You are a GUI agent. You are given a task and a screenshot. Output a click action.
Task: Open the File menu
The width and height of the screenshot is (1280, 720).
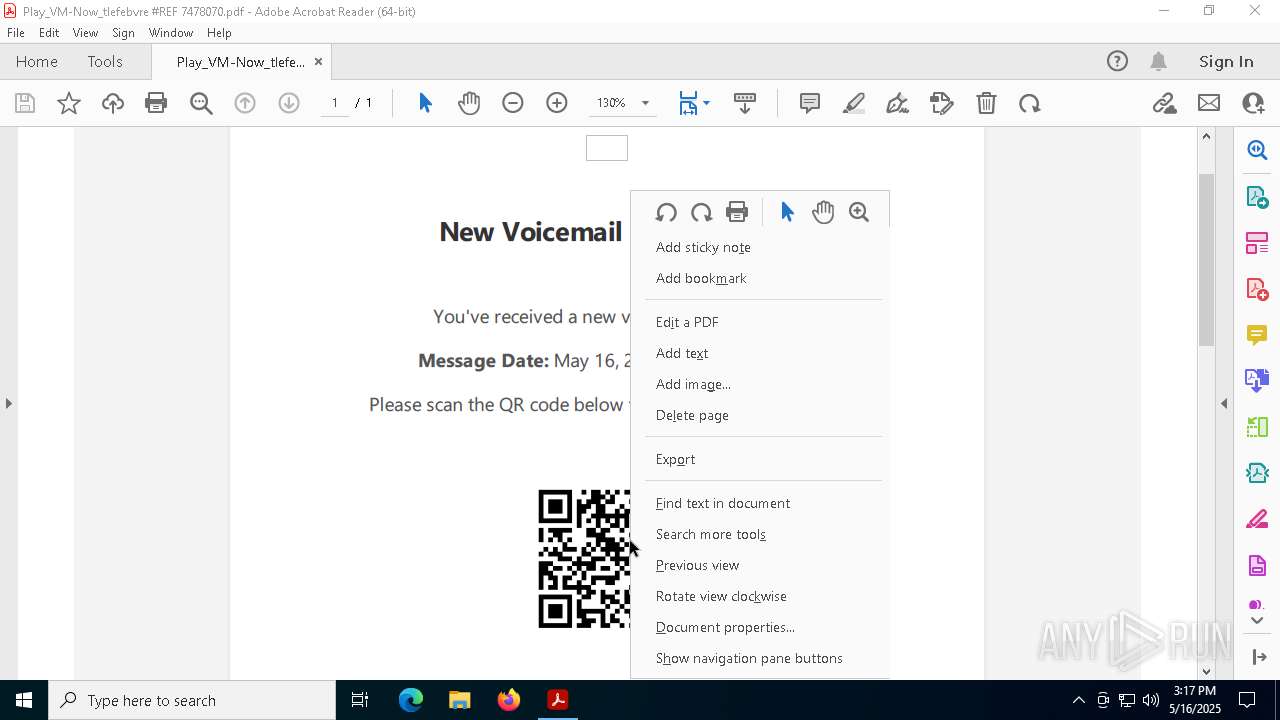tap(16, 33)
